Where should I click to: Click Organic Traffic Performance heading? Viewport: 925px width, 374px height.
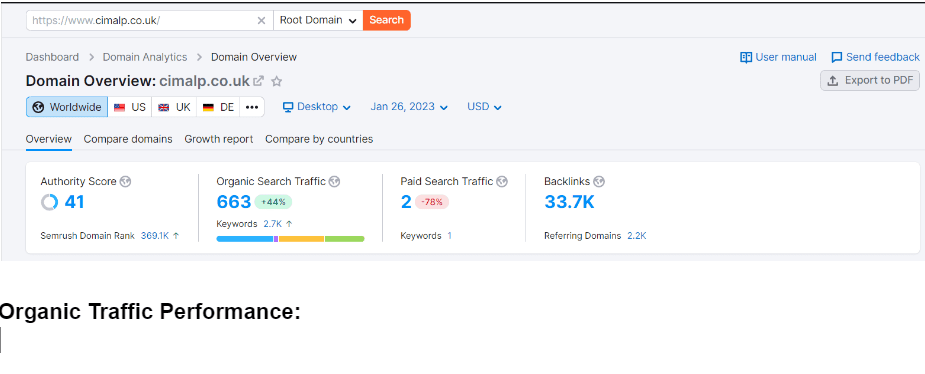150,312
